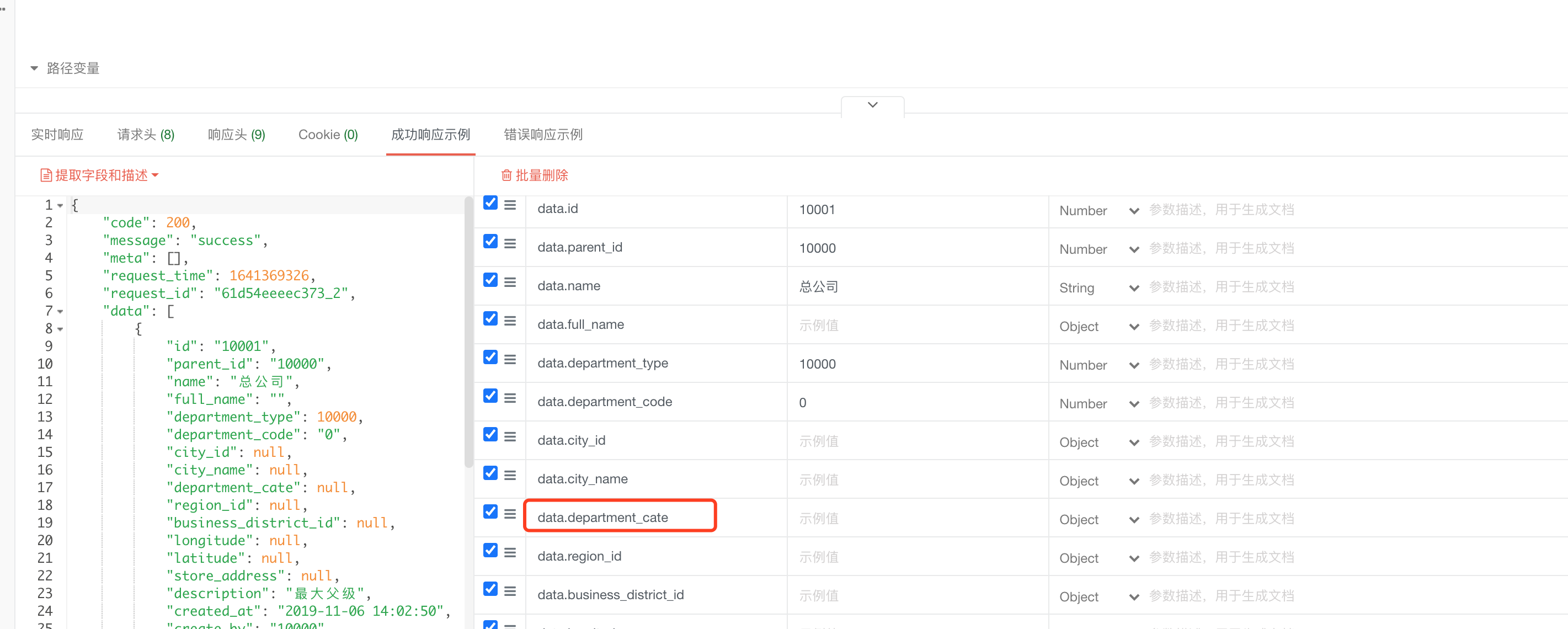Open type dropdown for data.department_cate row

[x=1098, y=519]
